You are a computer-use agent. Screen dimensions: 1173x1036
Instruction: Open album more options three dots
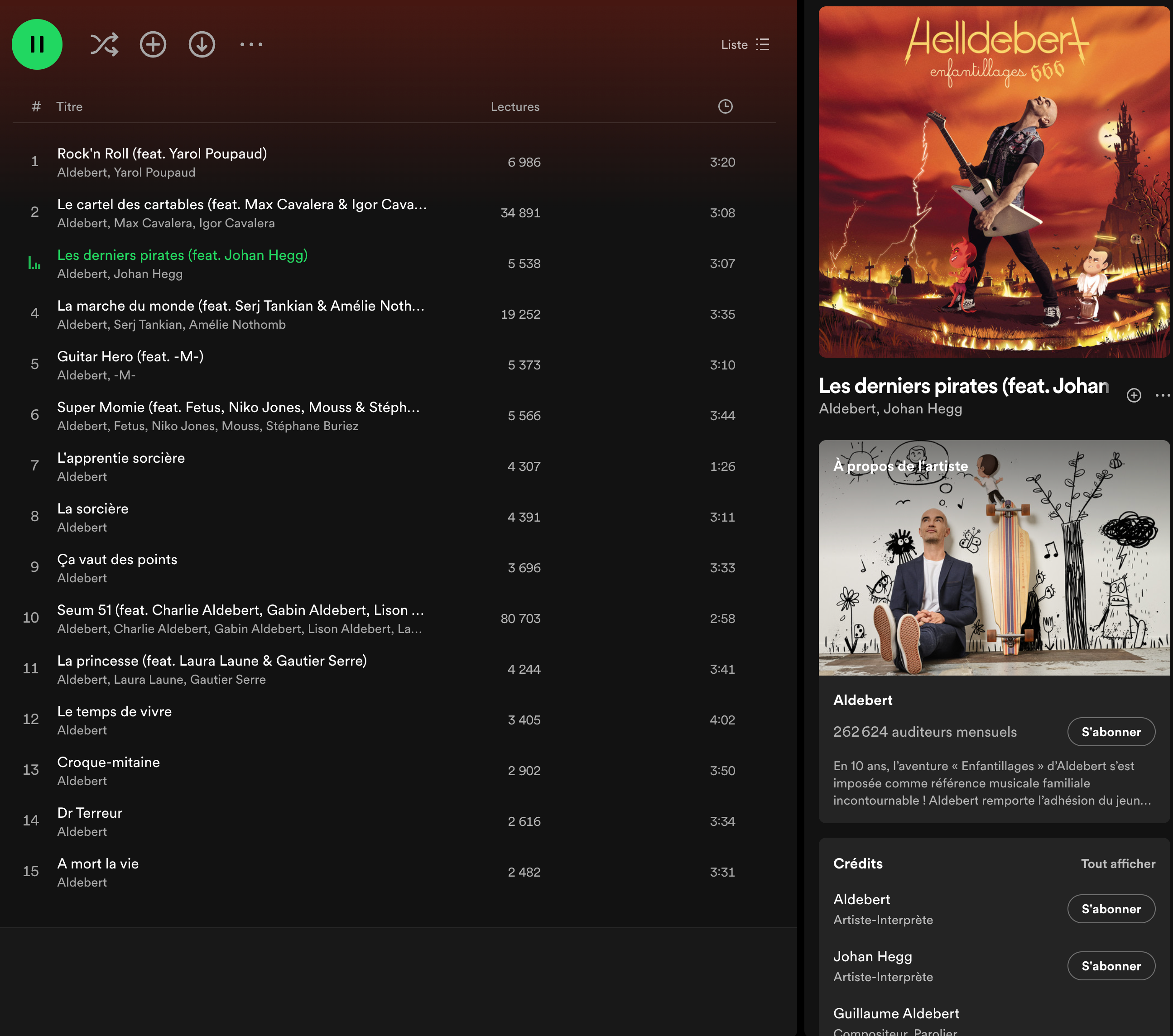(251, 45)
